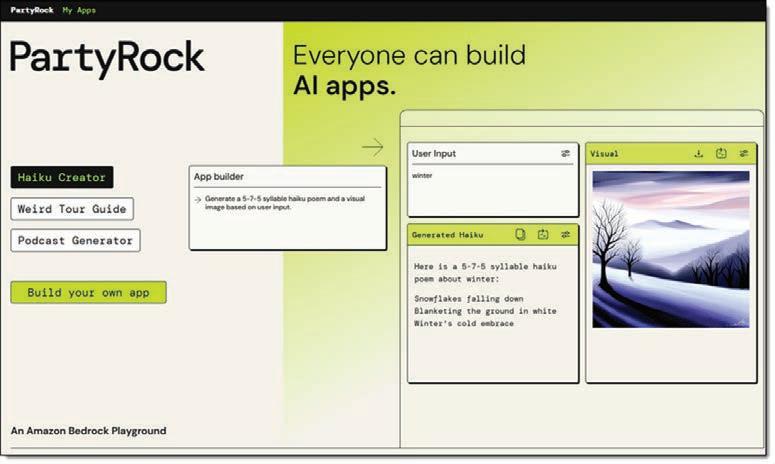775x464 pixels.
Task: Click the 'App builder' title
Action: 218,176
